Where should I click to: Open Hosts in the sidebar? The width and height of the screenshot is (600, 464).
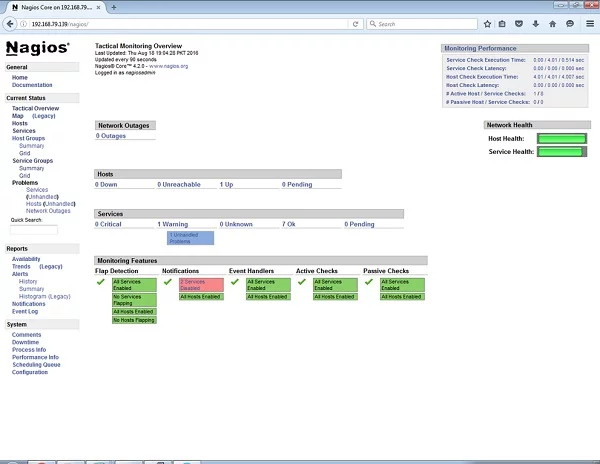click(x=20, y=123)
